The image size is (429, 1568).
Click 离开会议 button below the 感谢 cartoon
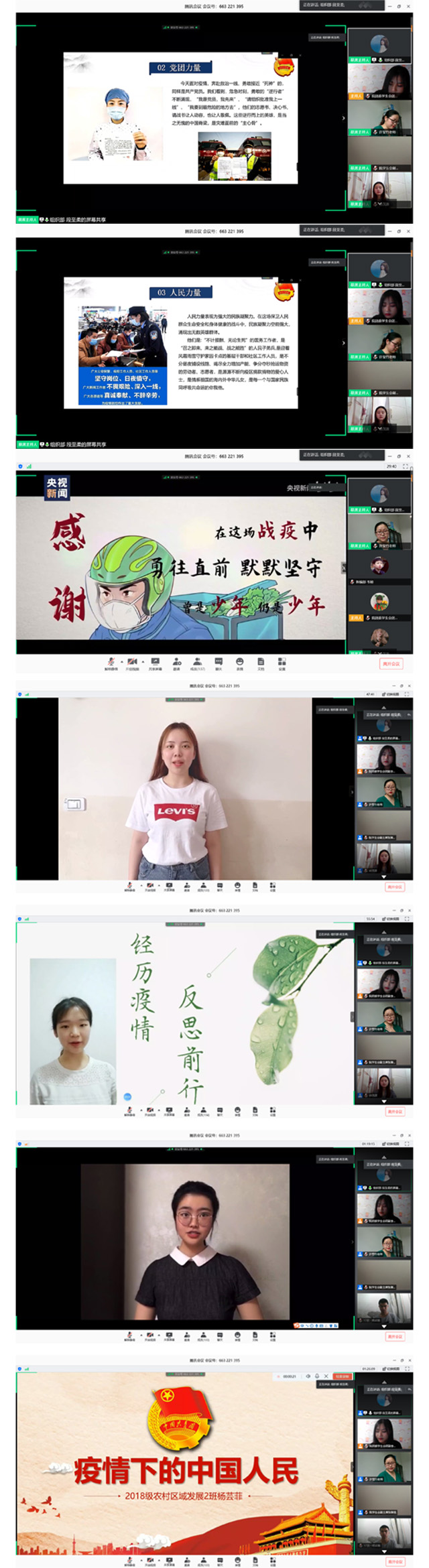pyautogui.click(x=391, y=663)
